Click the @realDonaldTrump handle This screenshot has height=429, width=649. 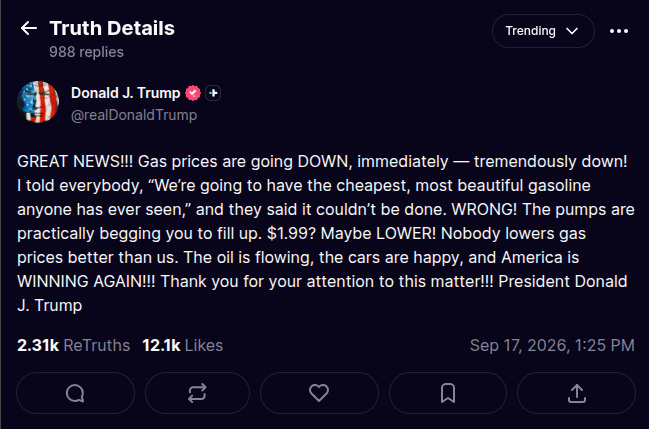[x=134, y=115]
